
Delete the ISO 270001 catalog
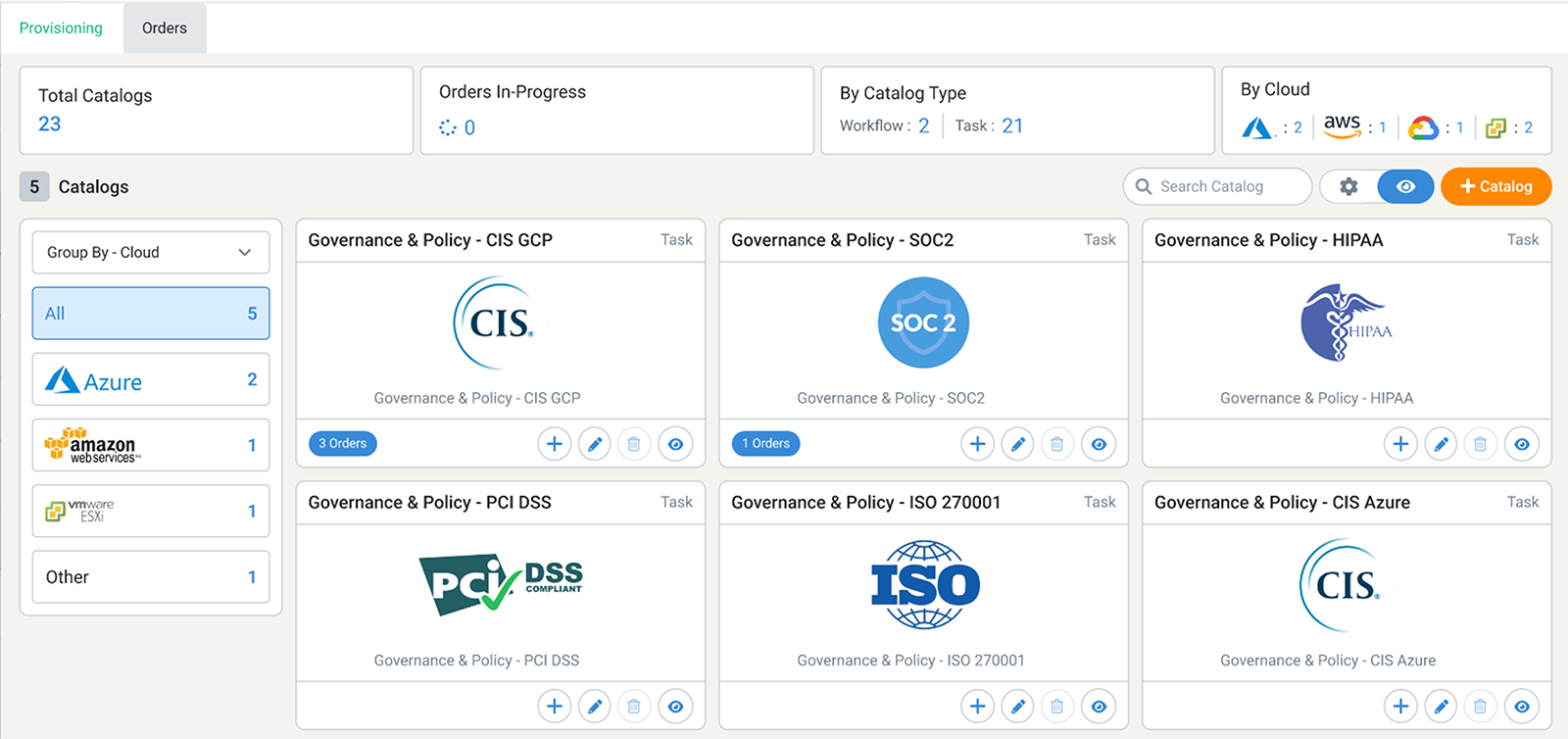pyautogui.click(x=1057, y=706)
